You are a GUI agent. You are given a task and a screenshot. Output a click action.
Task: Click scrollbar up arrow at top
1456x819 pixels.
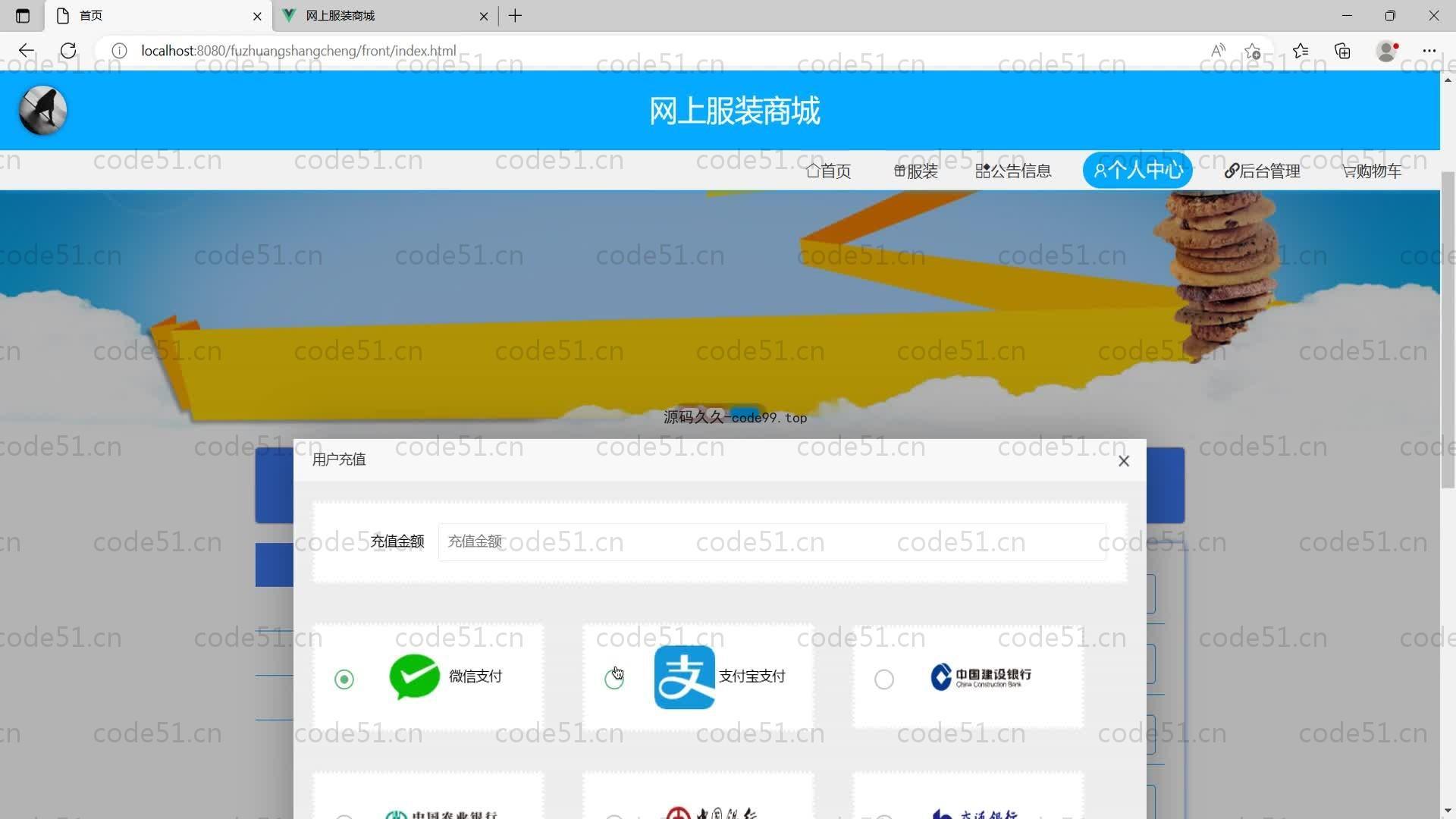coord(1448,79)
